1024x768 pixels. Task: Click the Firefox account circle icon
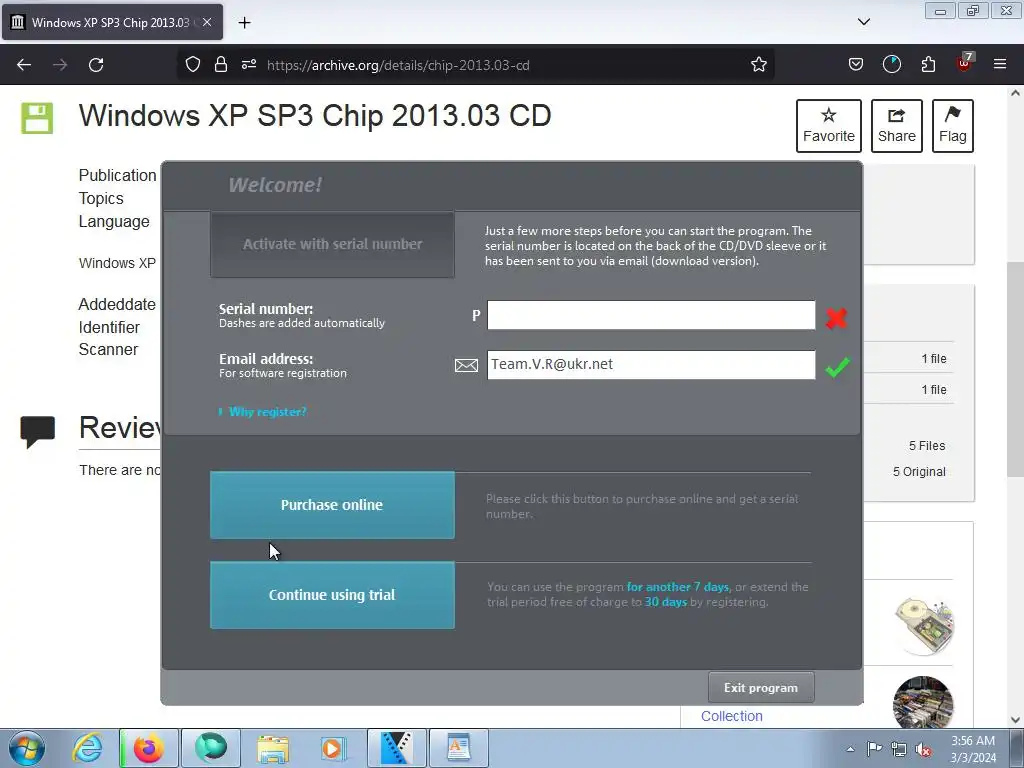pyautogui.click(x=891, y=65)
